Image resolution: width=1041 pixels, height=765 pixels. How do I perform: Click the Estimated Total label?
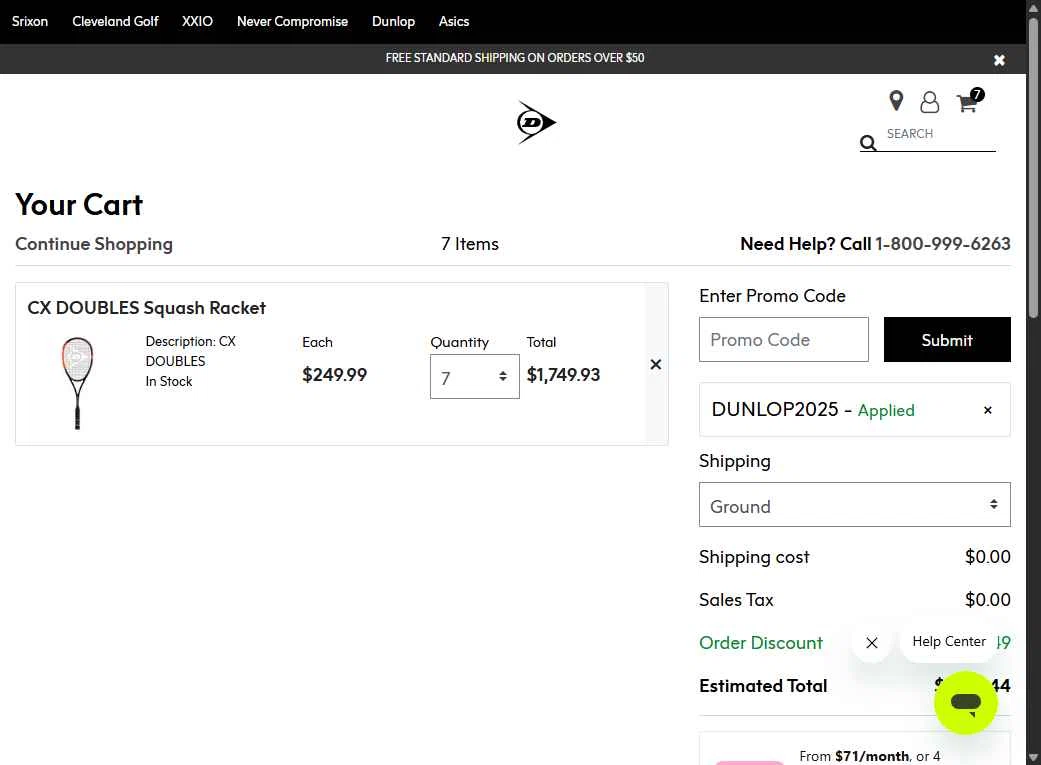tap(763, 685)
